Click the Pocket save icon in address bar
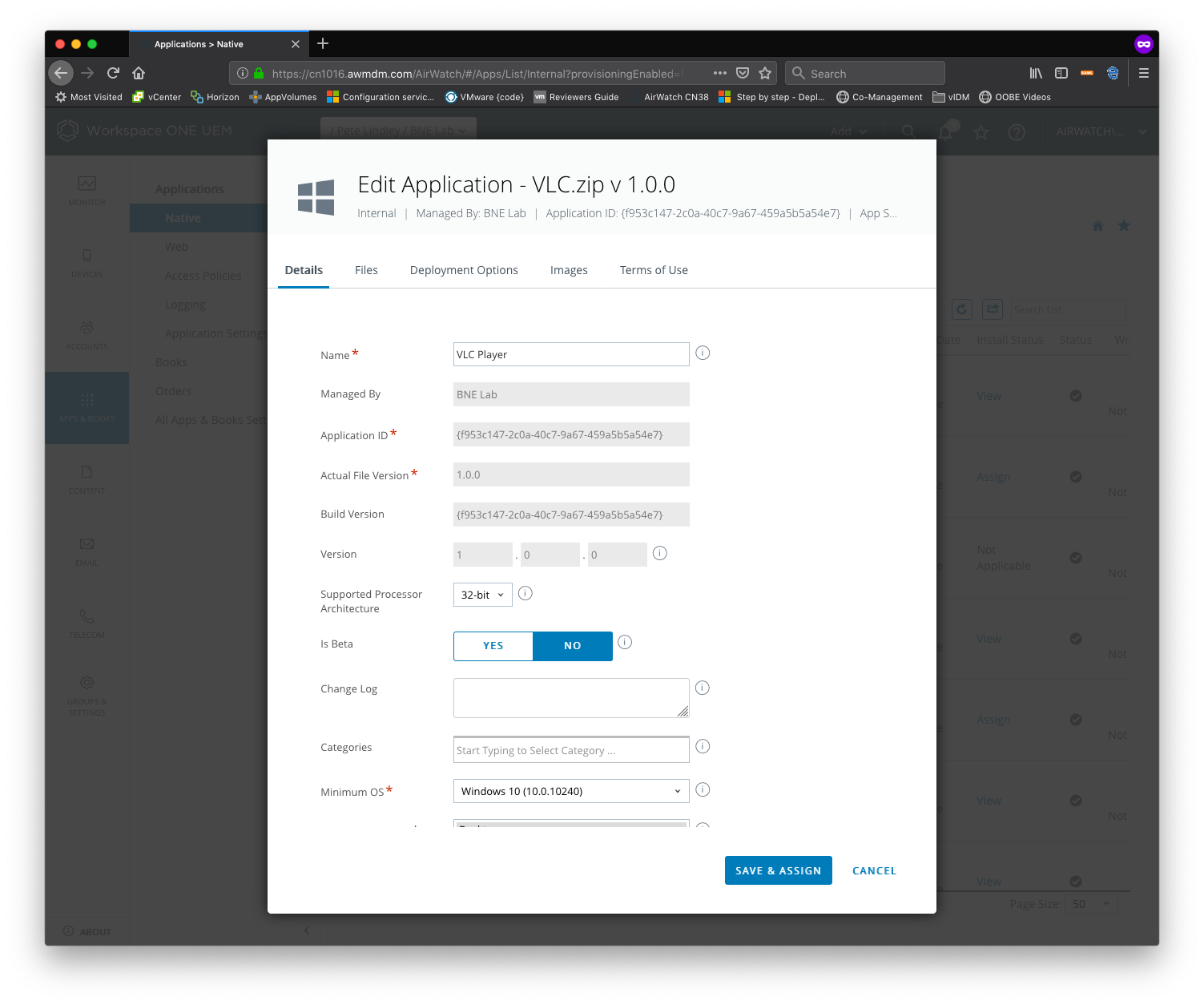The image size is (1204, 1005). [x=743, y=73]
